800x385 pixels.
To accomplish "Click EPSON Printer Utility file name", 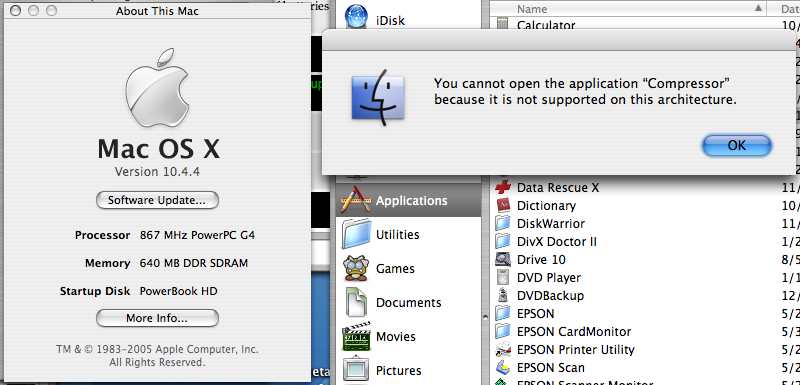I will 576,350.
